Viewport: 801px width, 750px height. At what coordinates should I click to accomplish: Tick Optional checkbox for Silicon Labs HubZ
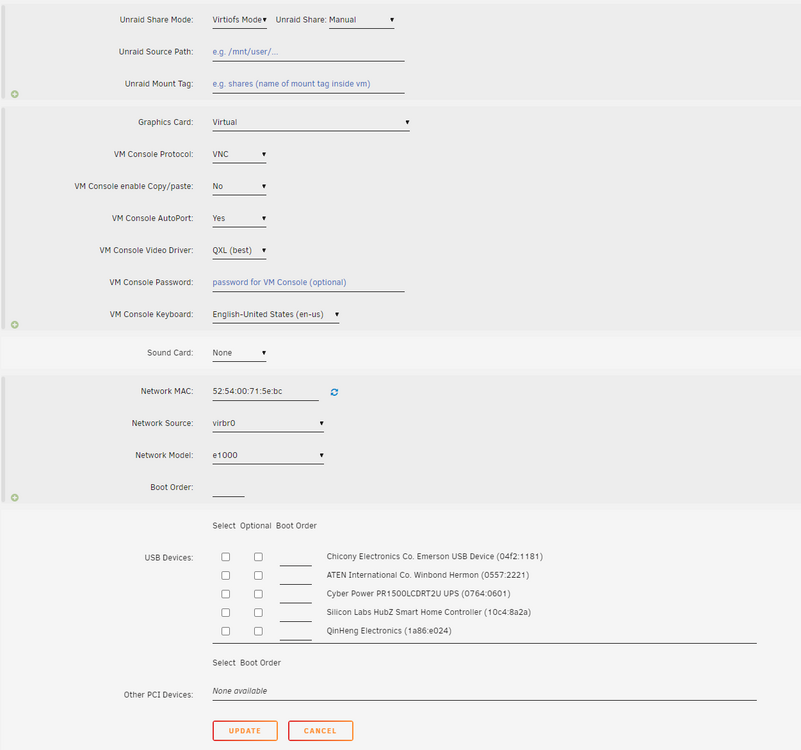click(258, 613)
